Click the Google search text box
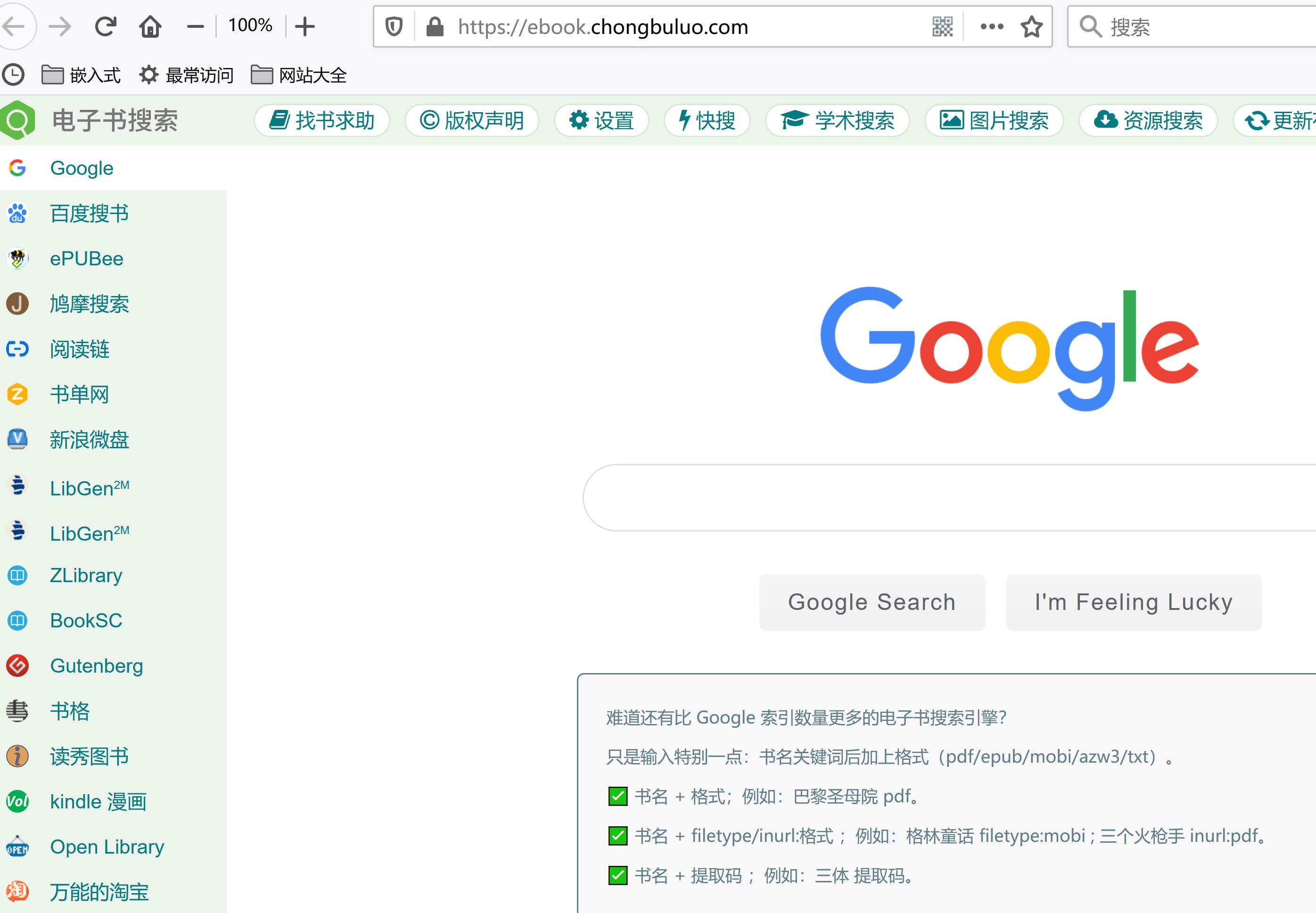Screen dimensions: 1316x913 [949, 498]
